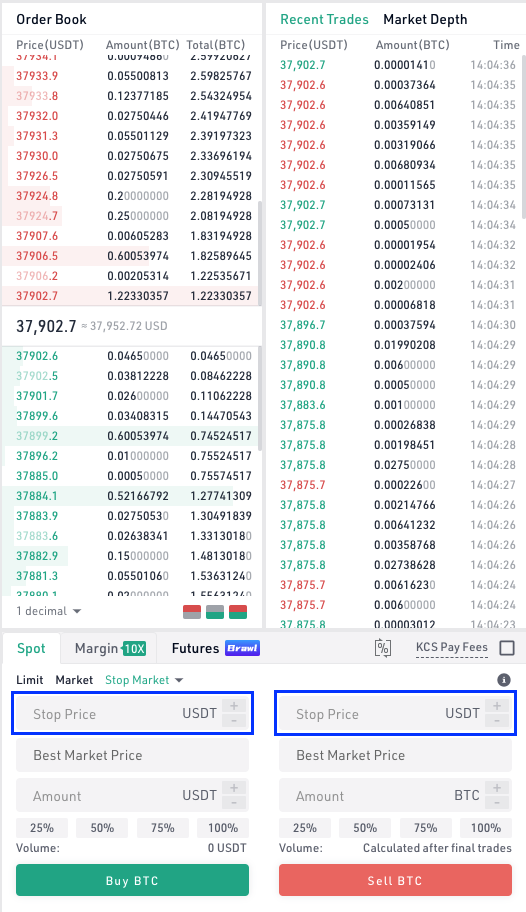Select the Spot trading tab

[31, 648]
